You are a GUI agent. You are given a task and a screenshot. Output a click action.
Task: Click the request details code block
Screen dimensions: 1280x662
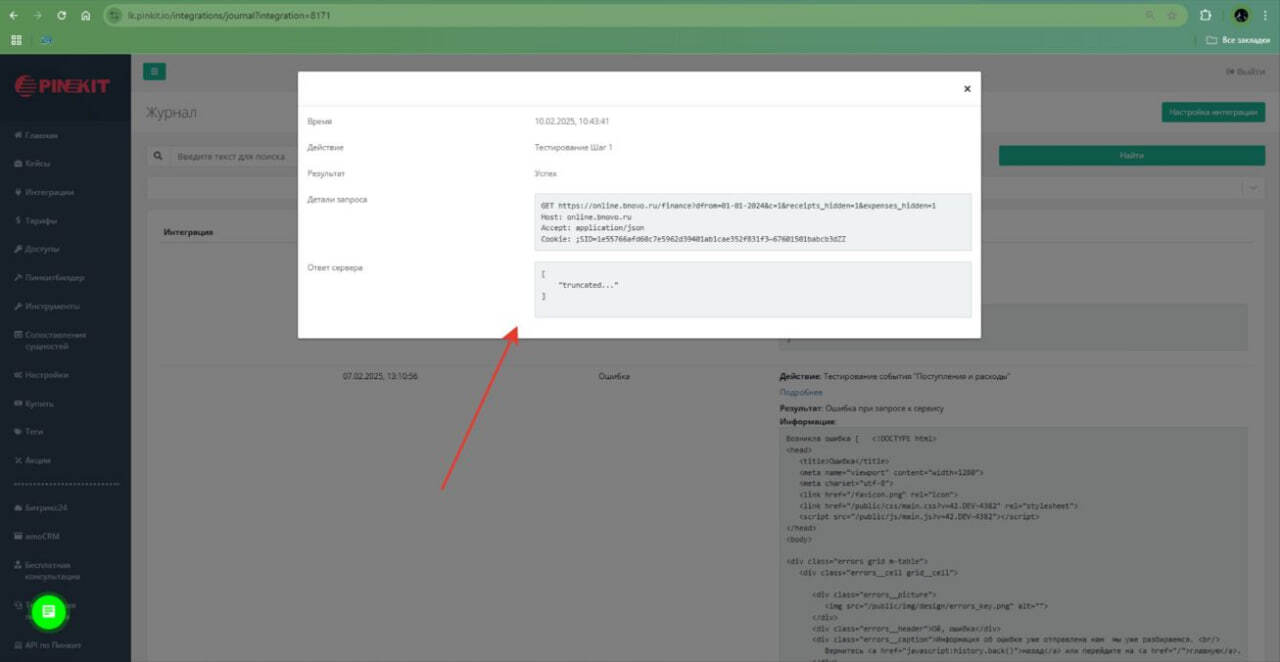pos(753,222)
